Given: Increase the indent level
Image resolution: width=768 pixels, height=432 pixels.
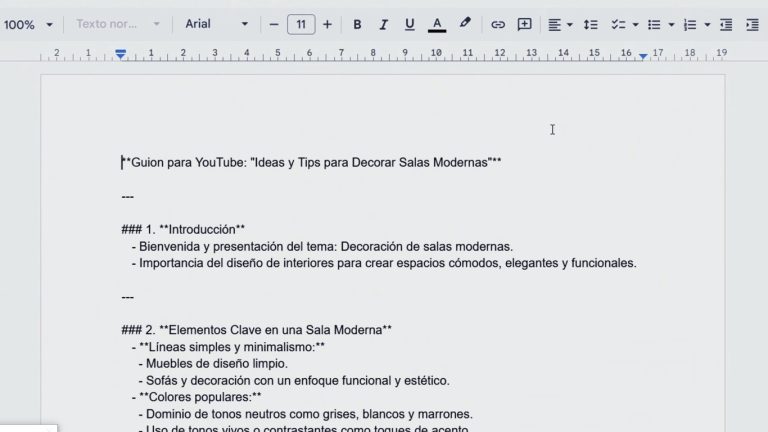Looking at the screenshot, I should (753, 24).
